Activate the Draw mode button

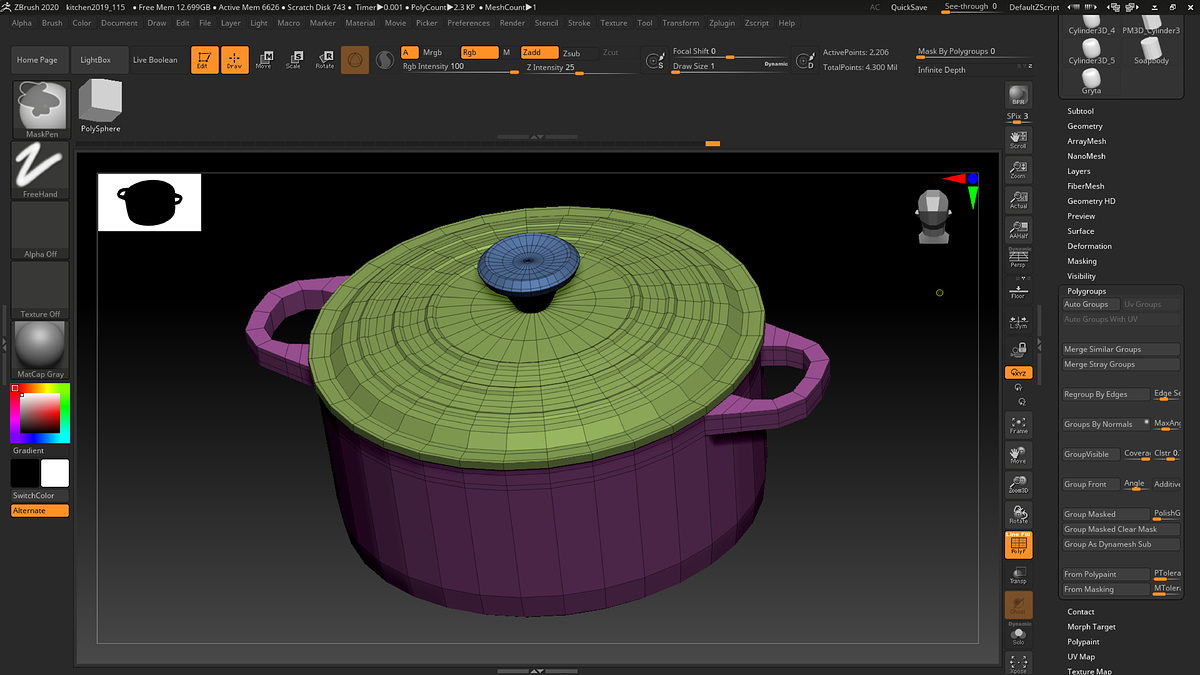pos(234,60)
